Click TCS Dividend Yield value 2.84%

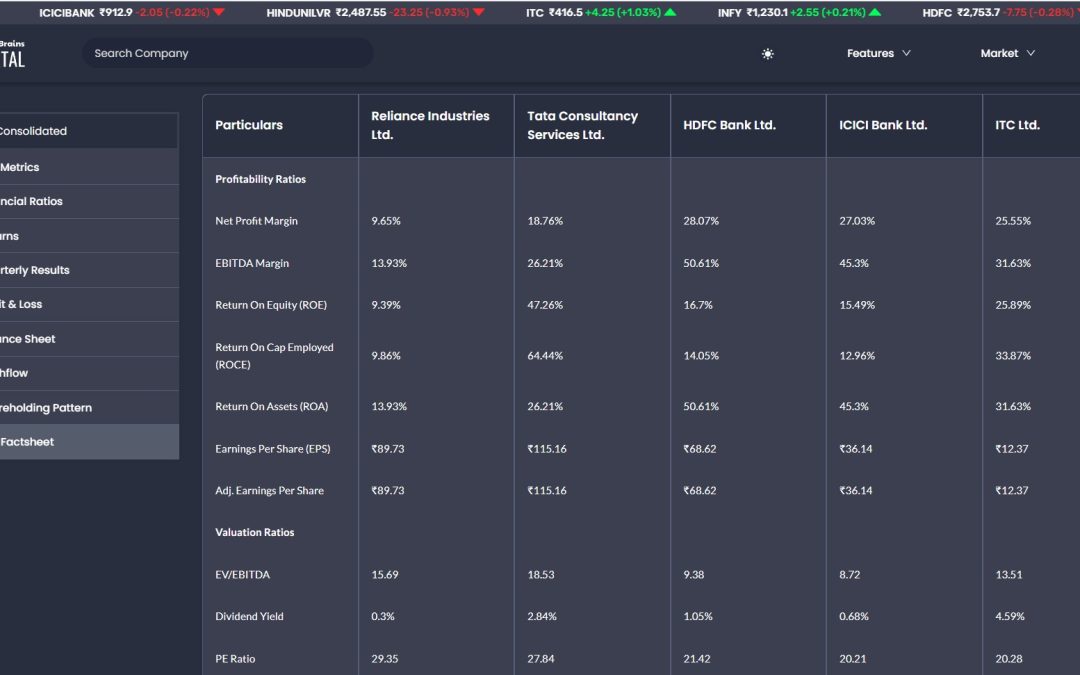542,616
